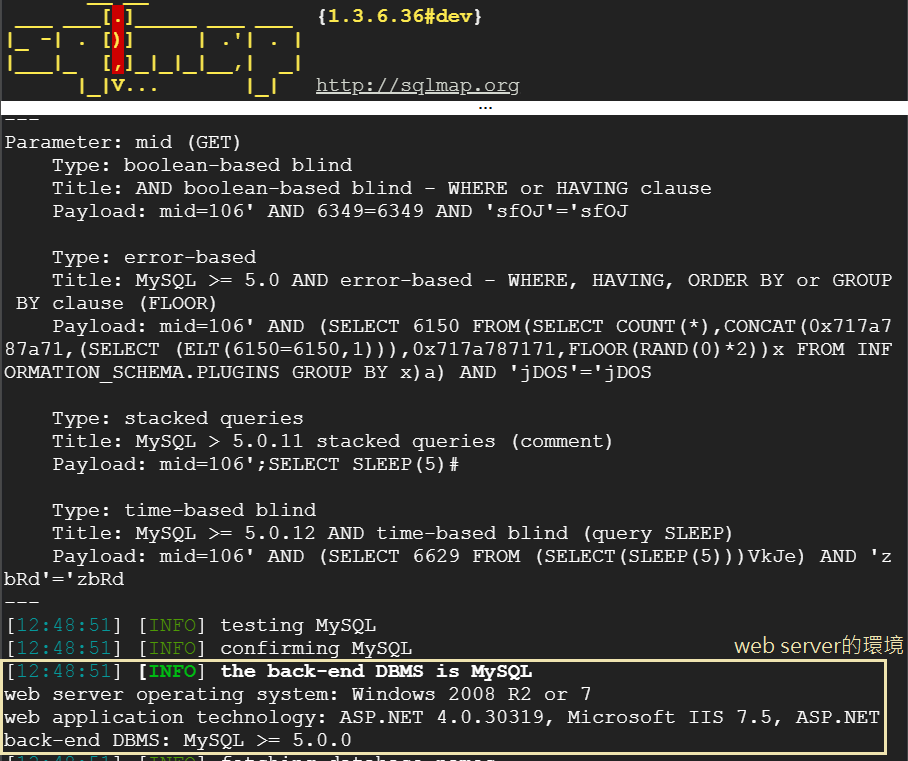Click the line starting with 87a71,(SELECT (ELT

coord(448,349)
